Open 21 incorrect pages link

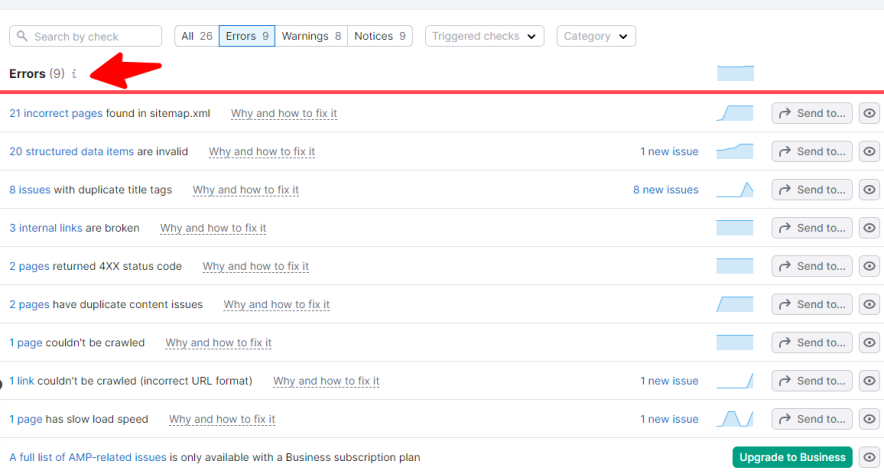tap(56, 113)
